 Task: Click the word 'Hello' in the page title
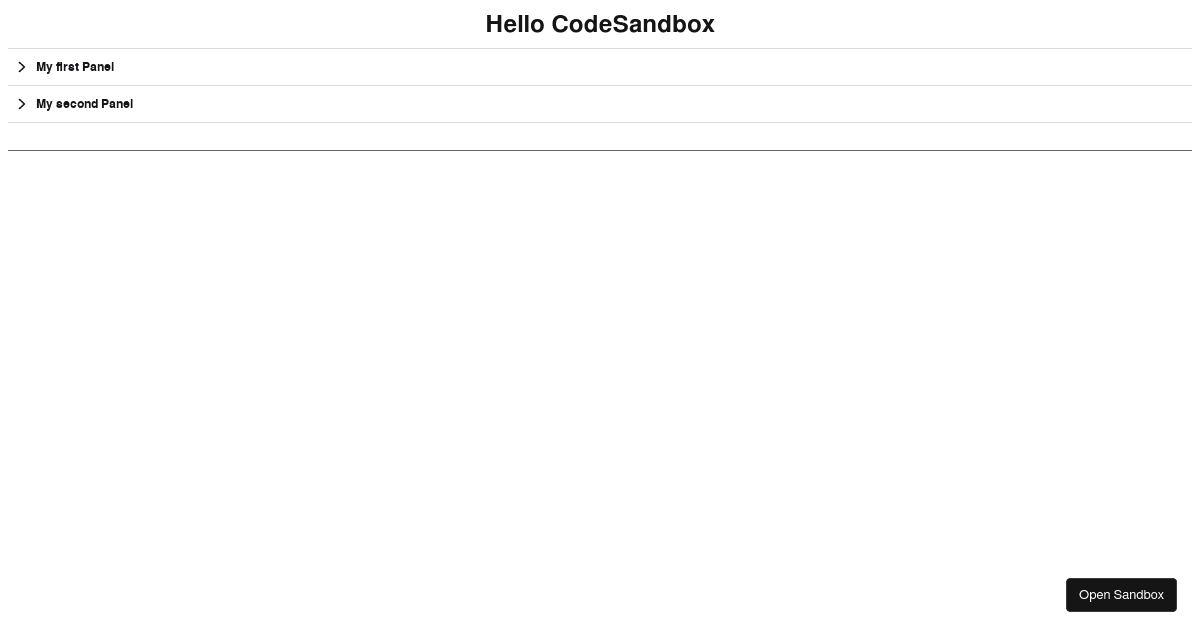pos(515,24)
